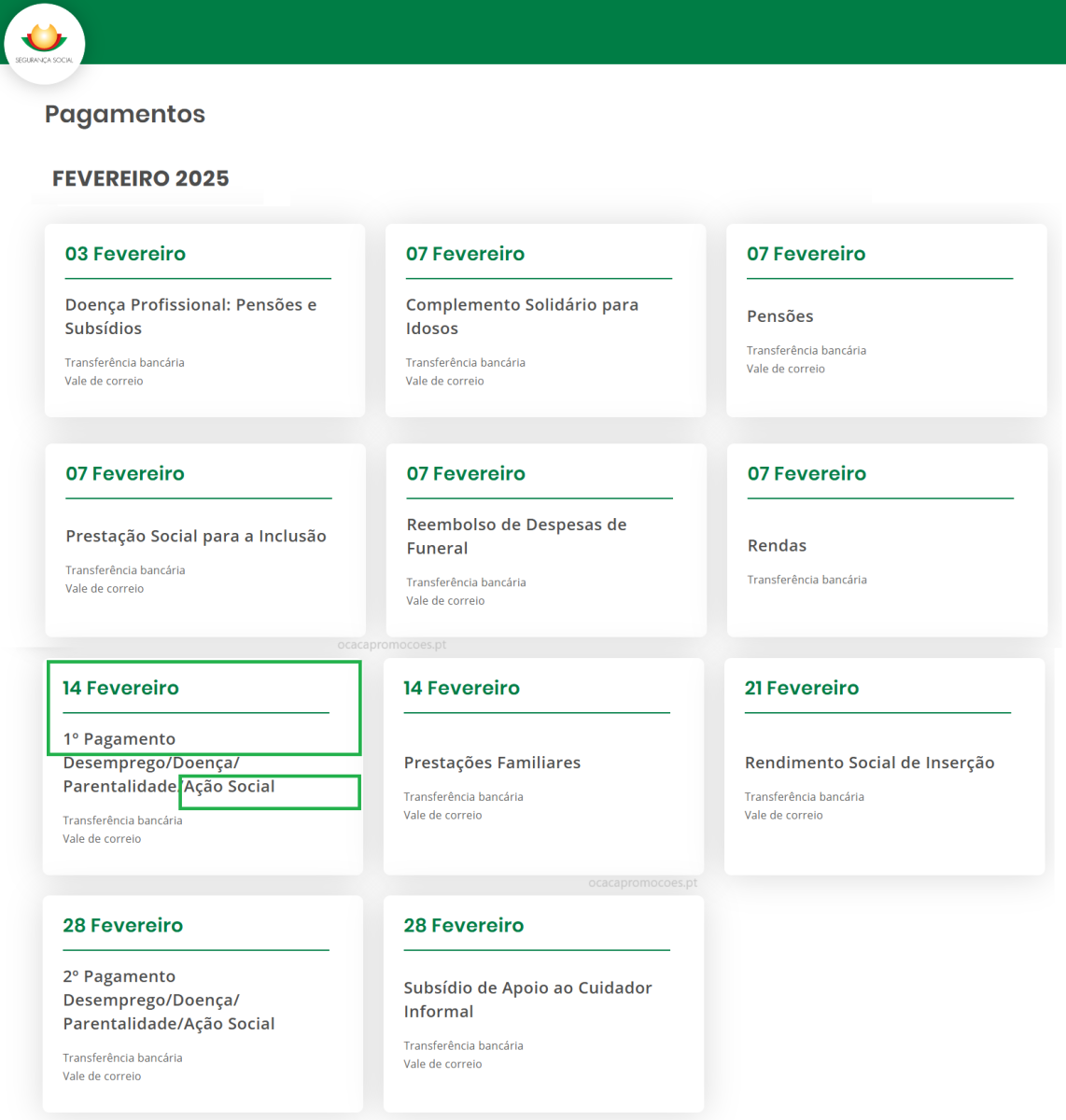The height and width of the screenshot is (1120, 1066).
Task: Click "Transferência bancária" in the Pensões card
Action: [806, 350]
